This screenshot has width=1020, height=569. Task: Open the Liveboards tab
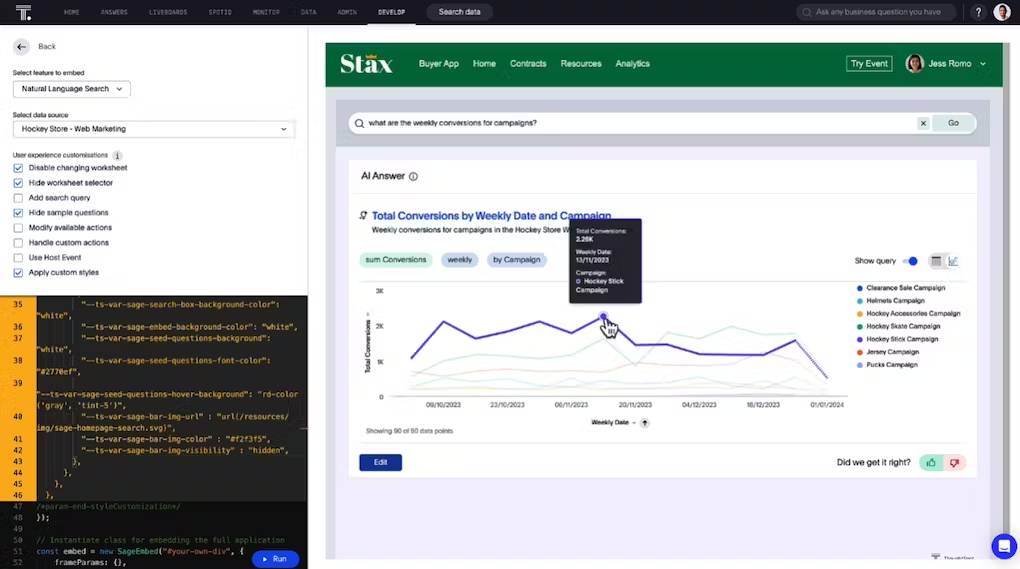pos(168,12)
